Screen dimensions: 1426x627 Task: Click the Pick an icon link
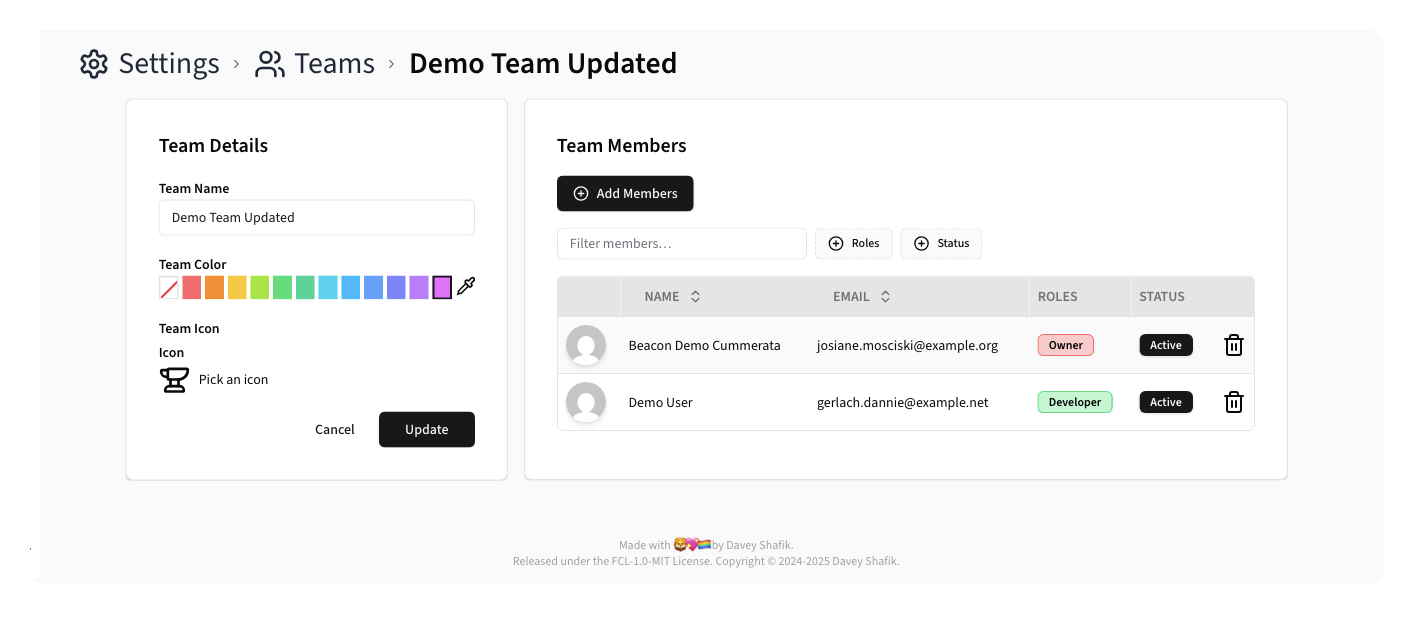(231, 379)
